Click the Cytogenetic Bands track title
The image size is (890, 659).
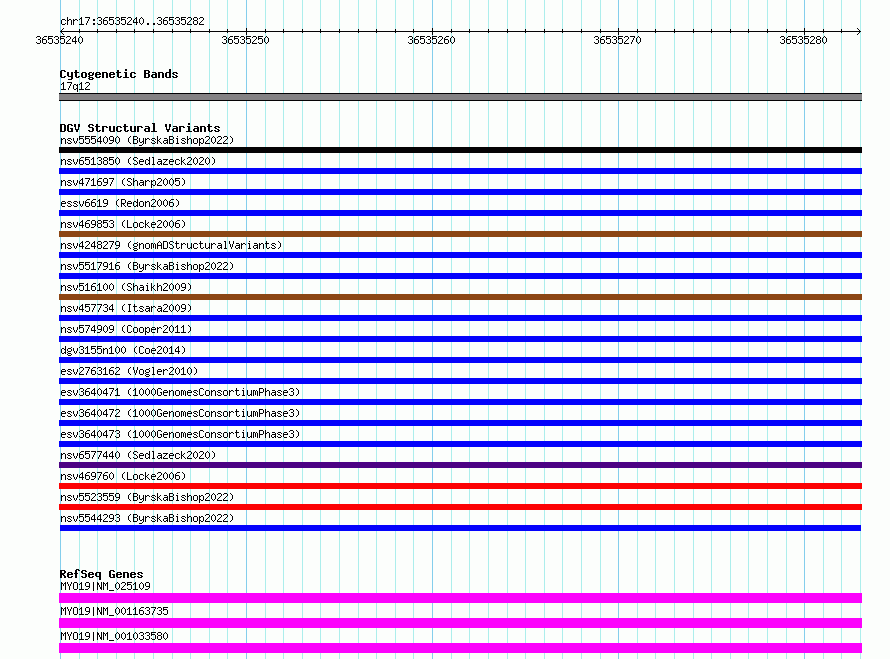point(119,74)
